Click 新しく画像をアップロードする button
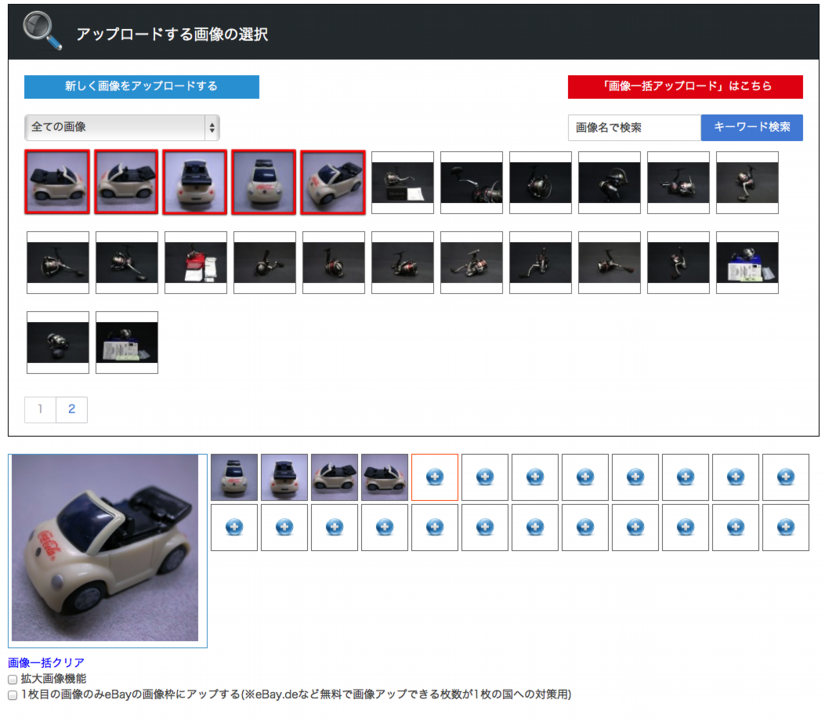This screenshot has height=718, width=825. click(141, 87)
